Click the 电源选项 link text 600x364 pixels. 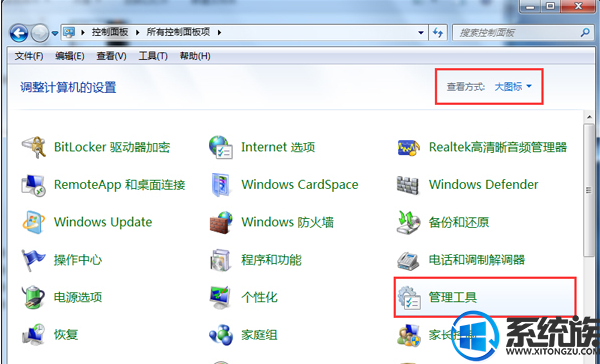pyautogui.click(x=78, y=297)
